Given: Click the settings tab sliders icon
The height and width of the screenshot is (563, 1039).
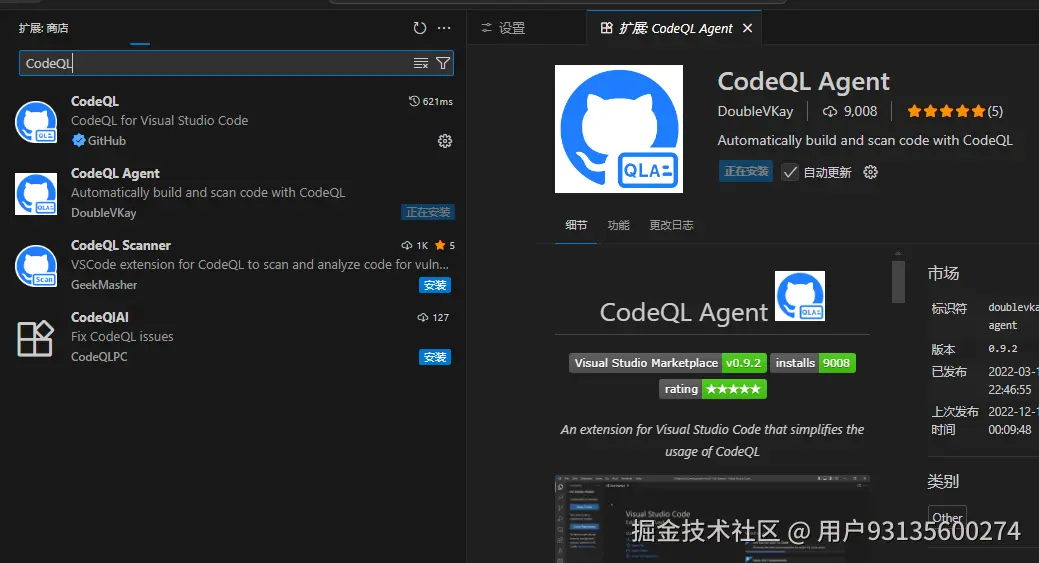Looking at the screenshot, I should tap(486, 28).
